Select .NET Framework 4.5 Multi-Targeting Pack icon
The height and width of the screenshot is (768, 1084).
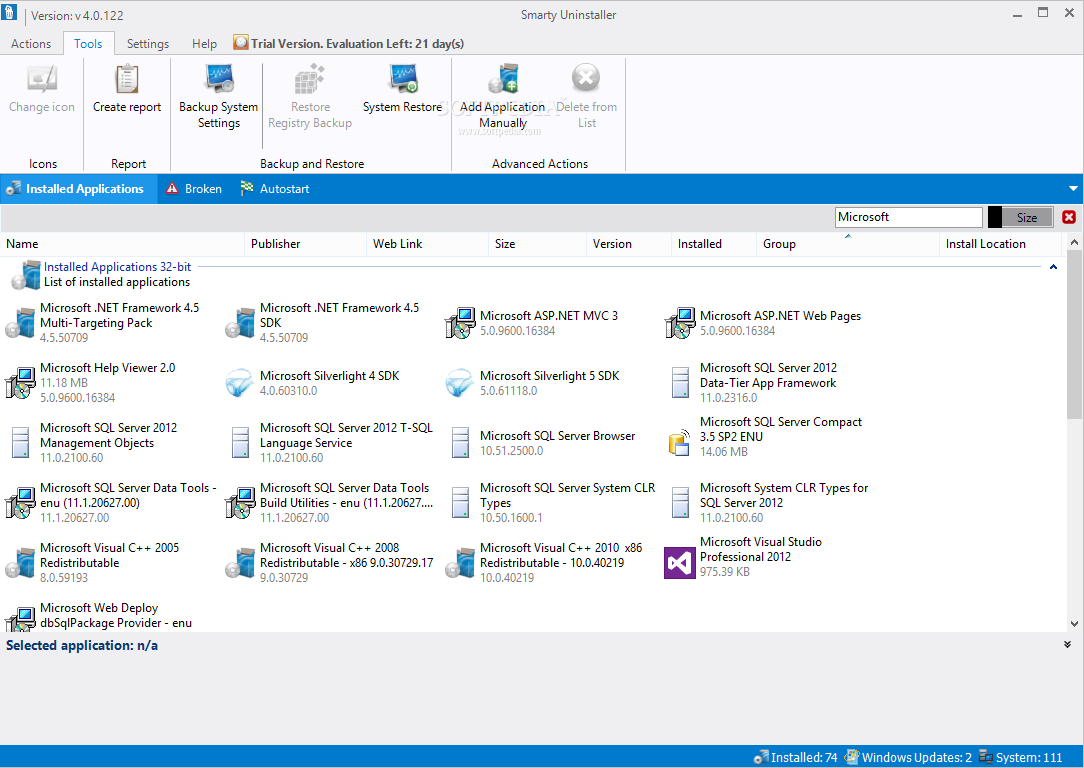pyautogui.click(x=20, y=323)
